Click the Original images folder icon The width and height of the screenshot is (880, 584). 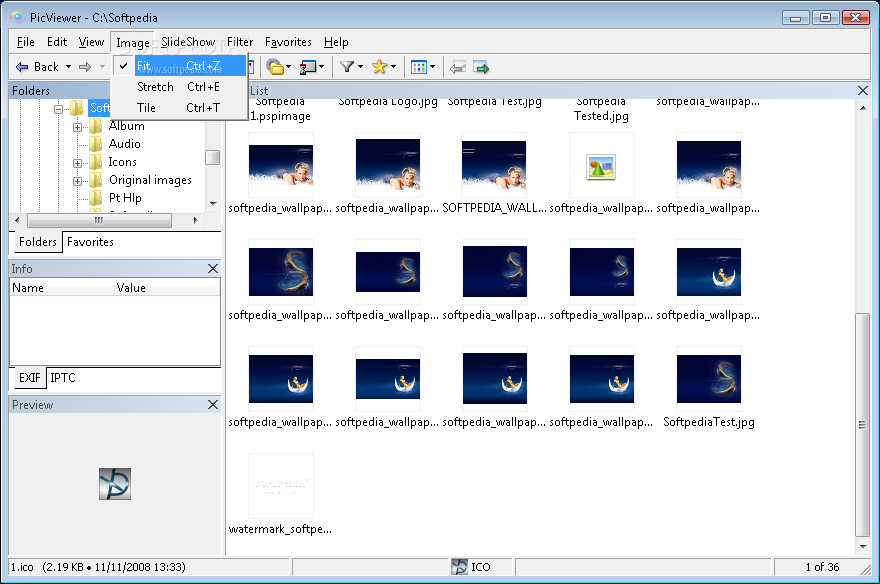(96, 180)
